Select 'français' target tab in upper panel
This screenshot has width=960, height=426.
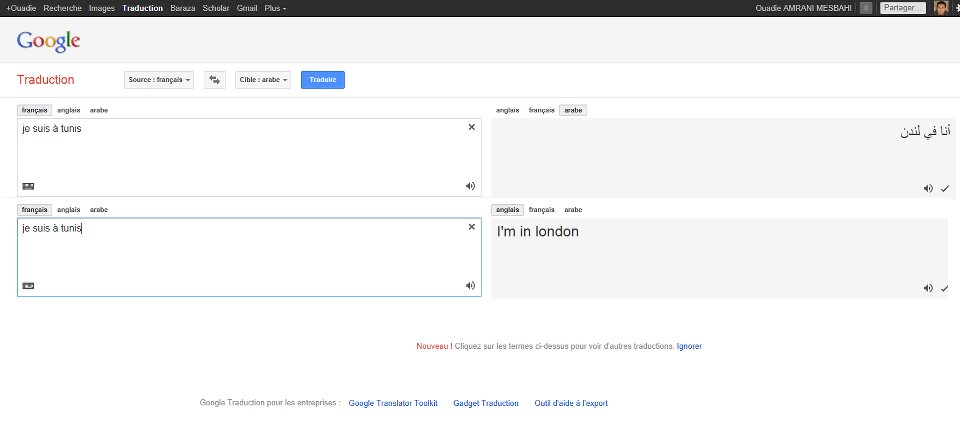point(541,110)
